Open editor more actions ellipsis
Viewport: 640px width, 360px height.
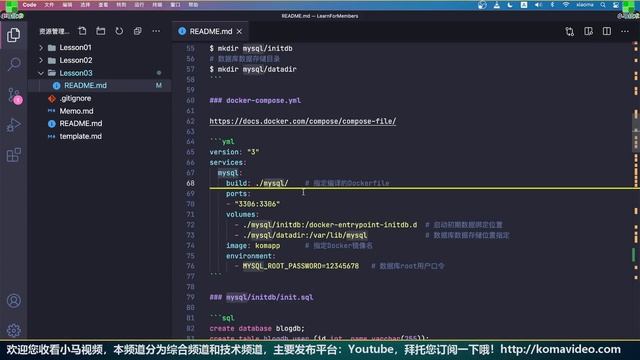[x=625, y=31]
